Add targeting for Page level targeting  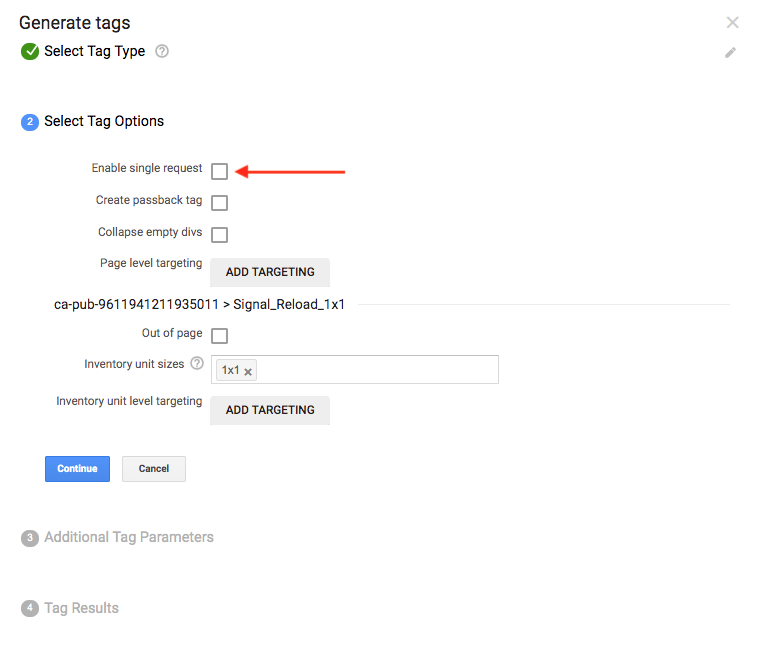click(270, 272)
